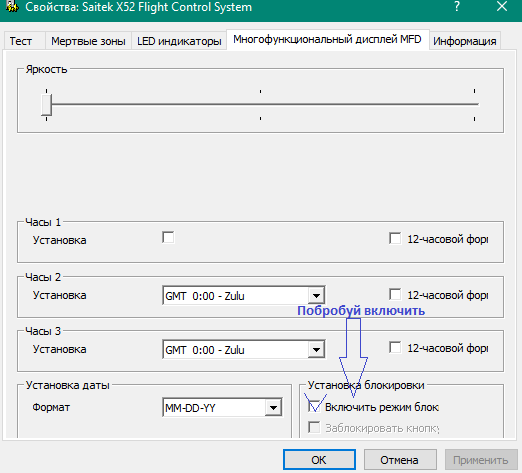Image resolution: width=522 pixels, height=473 pixels.
Task: Click the disabled Заблокировать кнопку checkbox
Action: point(314,427)
